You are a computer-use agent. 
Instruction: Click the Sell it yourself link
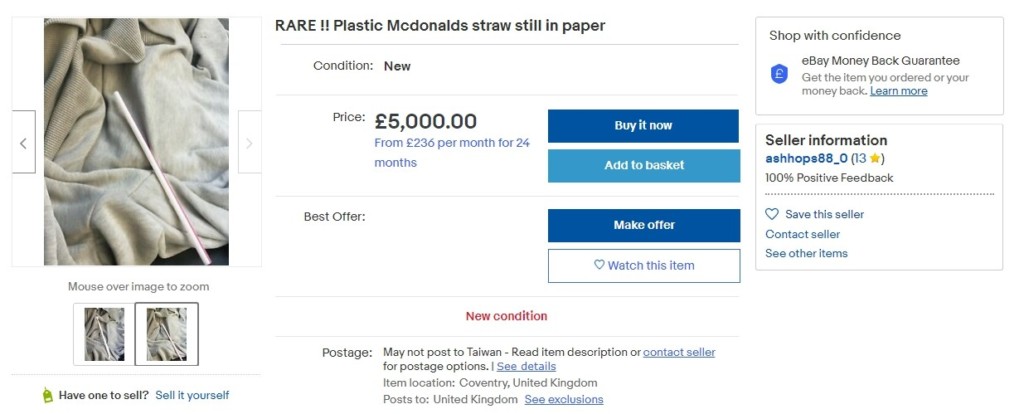pyautogui.click(x=192, y=395)
